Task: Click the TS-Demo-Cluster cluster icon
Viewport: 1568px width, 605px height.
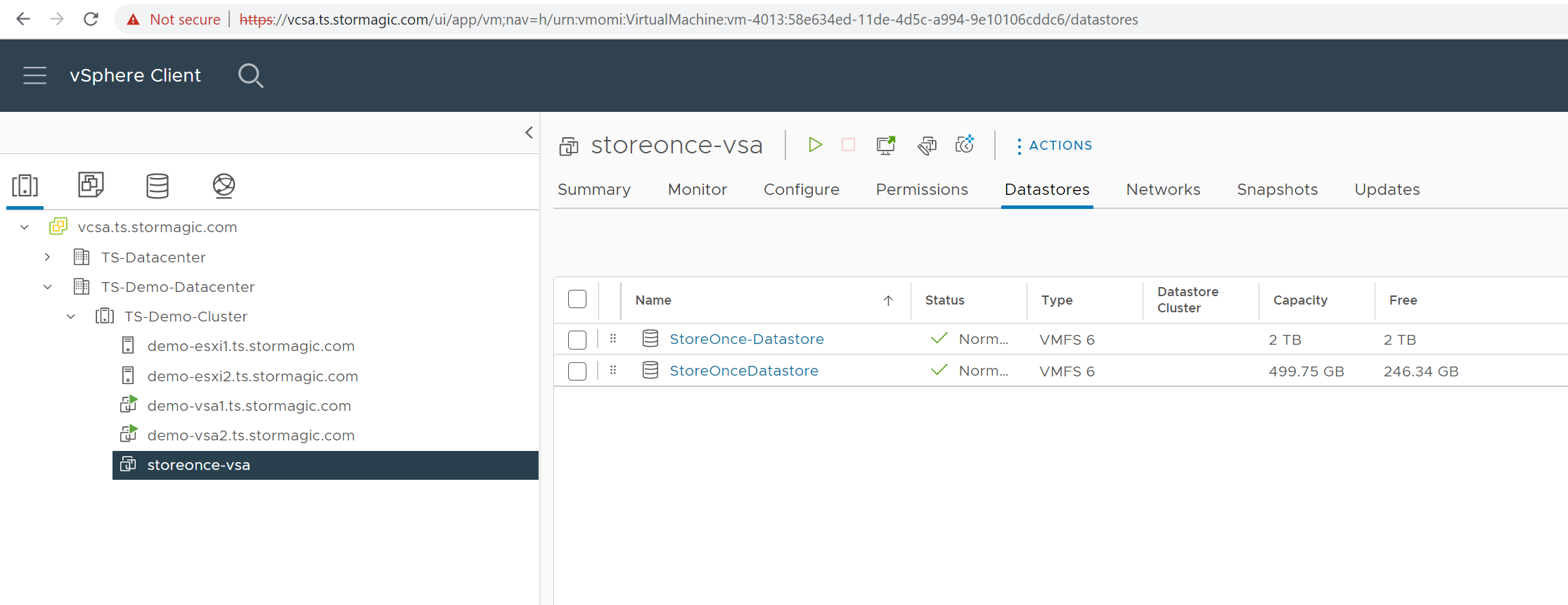Action: coord(105,316)
